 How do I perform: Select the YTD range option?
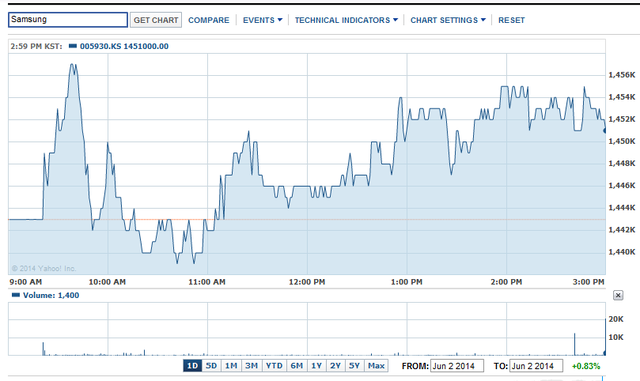(x=274, y=365)
